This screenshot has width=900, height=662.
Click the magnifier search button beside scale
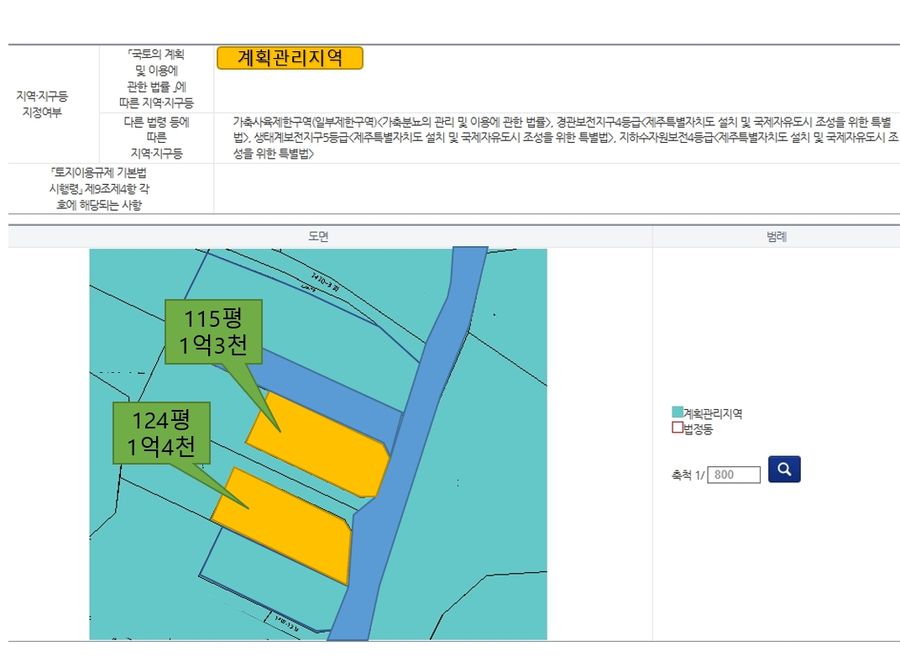click(x=784, y=469)
